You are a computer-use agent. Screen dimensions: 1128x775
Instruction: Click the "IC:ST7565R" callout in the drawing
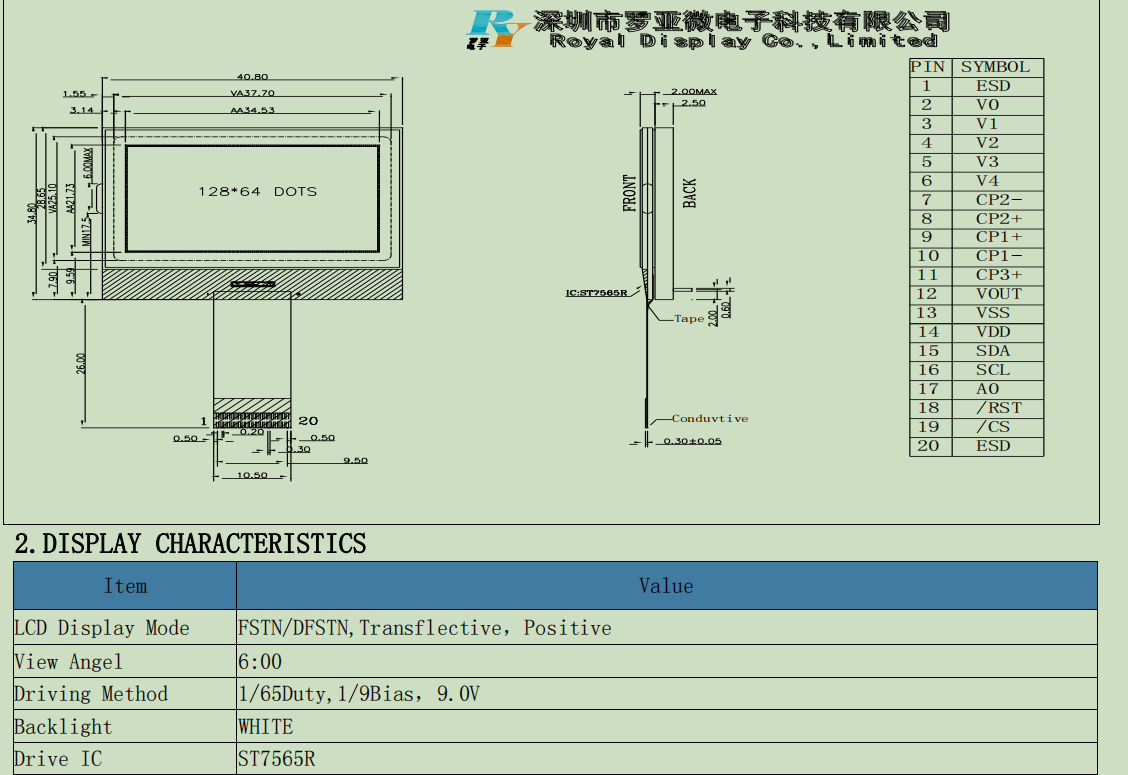pyautogui.click(x=596, y=292)
